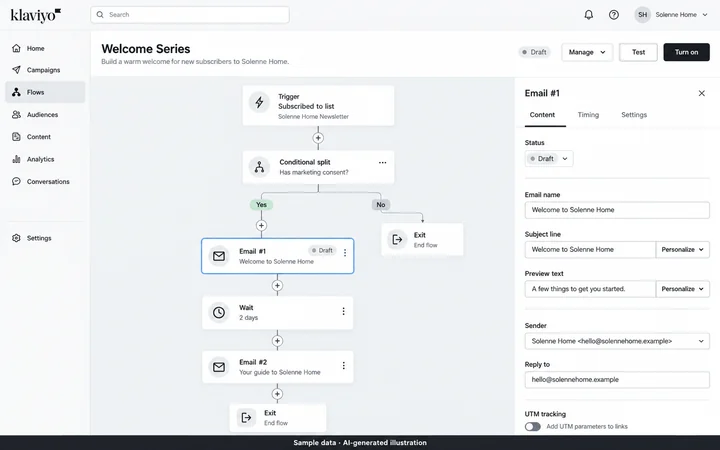The height and width of the screenshot is (450, 720).
Task: Click the Conditional split branch icon
Action: tap(259, 167)
